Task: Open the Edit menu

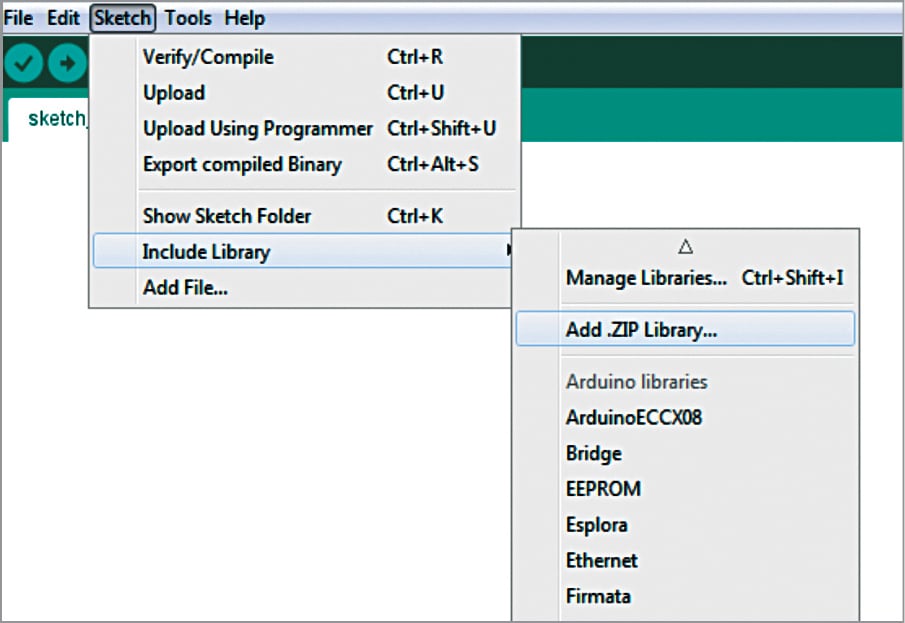Action: [63, 18]
